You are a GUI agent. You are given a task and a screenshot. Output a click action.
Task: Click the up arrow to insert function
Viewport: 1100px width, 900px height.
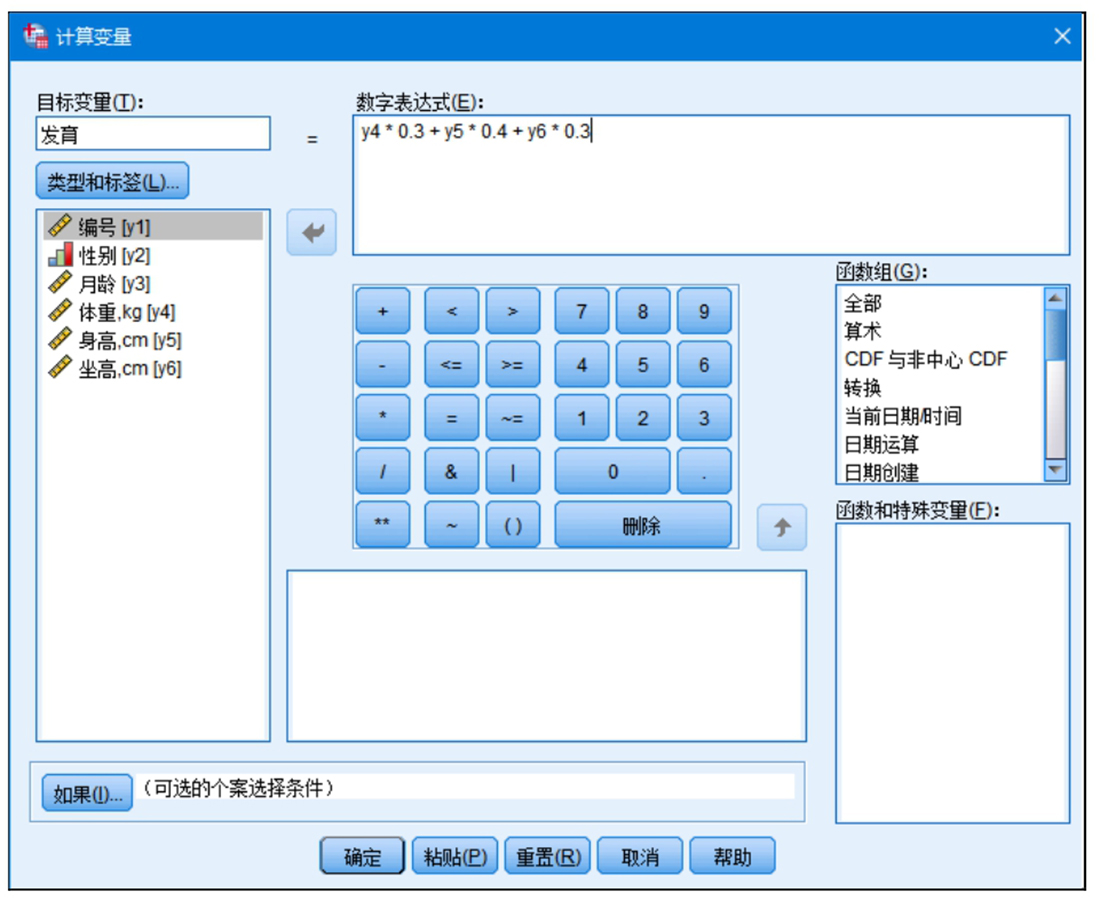[782, 527]
